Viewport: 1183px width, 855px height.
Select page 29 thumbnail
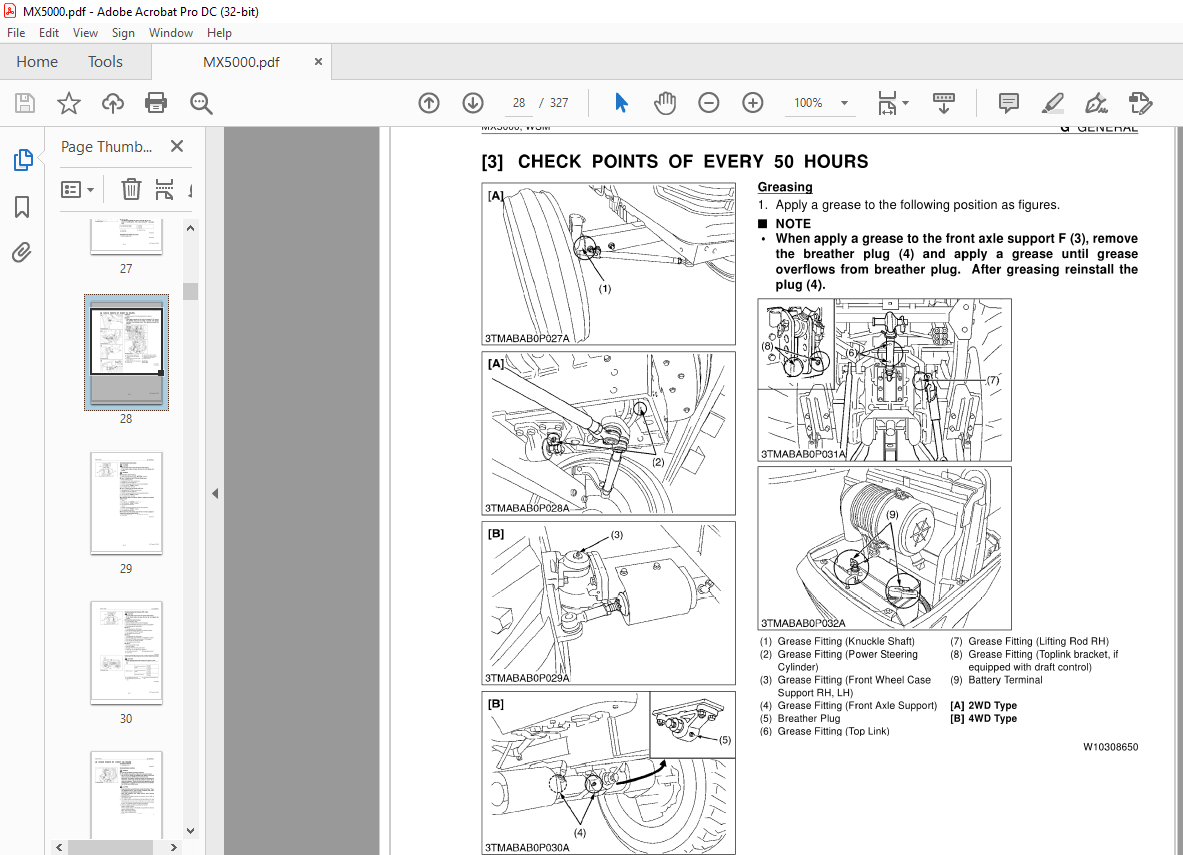pos(126,503)
